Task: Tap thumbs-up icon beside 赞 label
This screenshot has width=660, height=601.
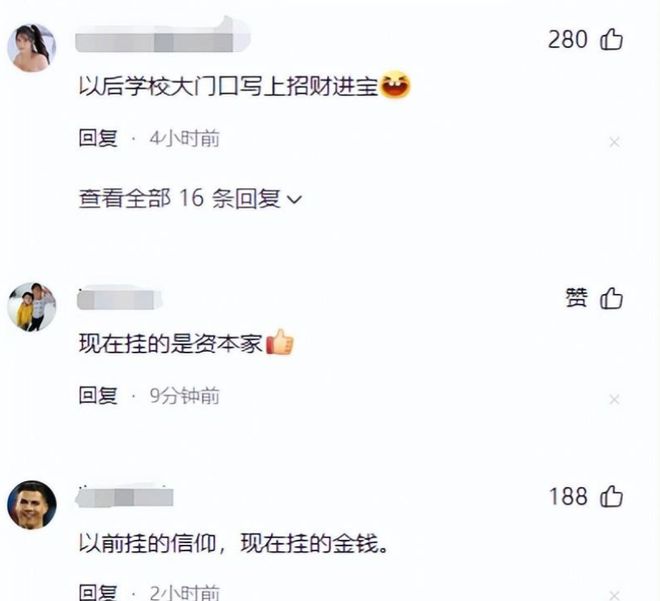Action: 611,298
